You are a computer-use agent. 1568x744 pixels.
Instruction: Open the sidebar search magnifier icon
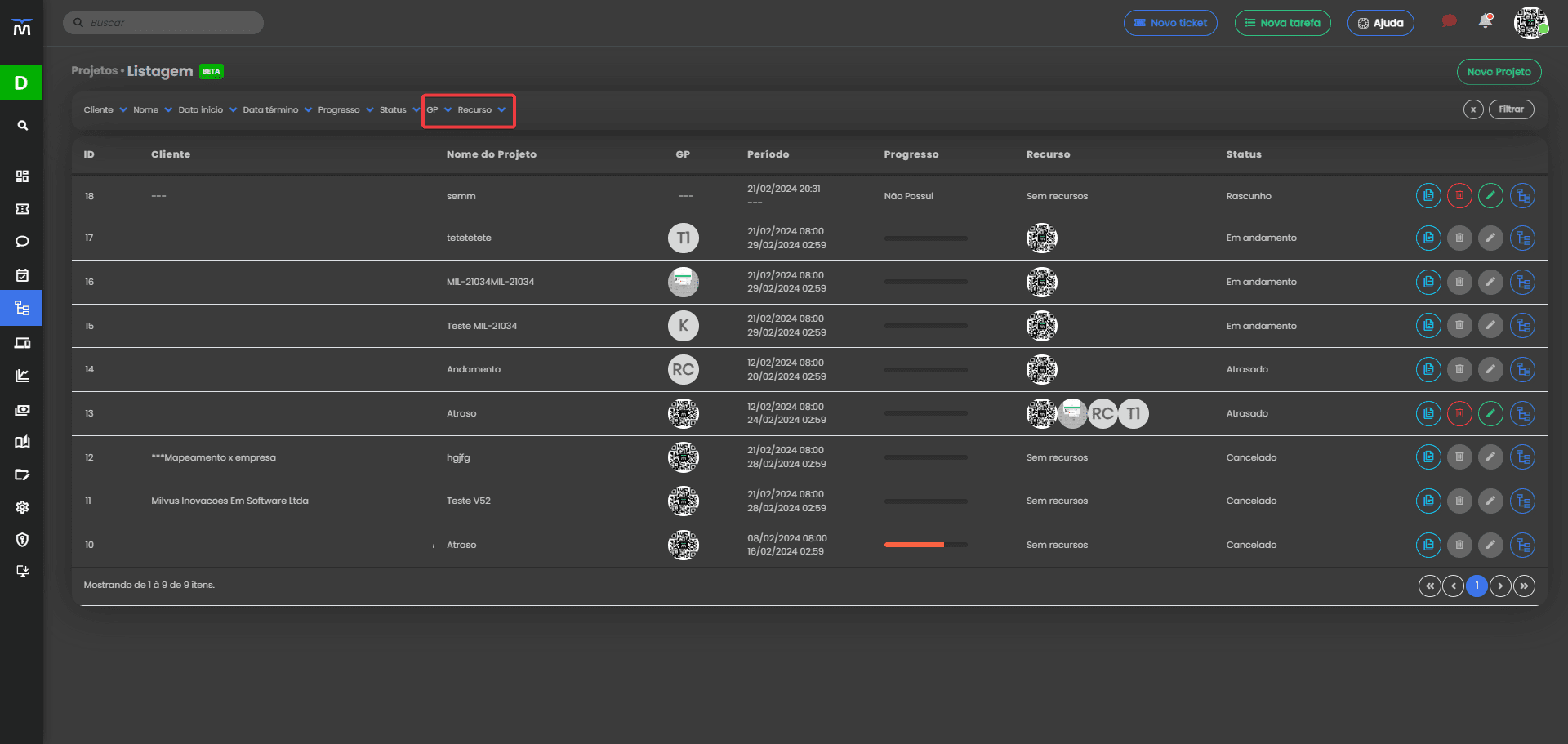pyautogui.click(x=23, y=126)
